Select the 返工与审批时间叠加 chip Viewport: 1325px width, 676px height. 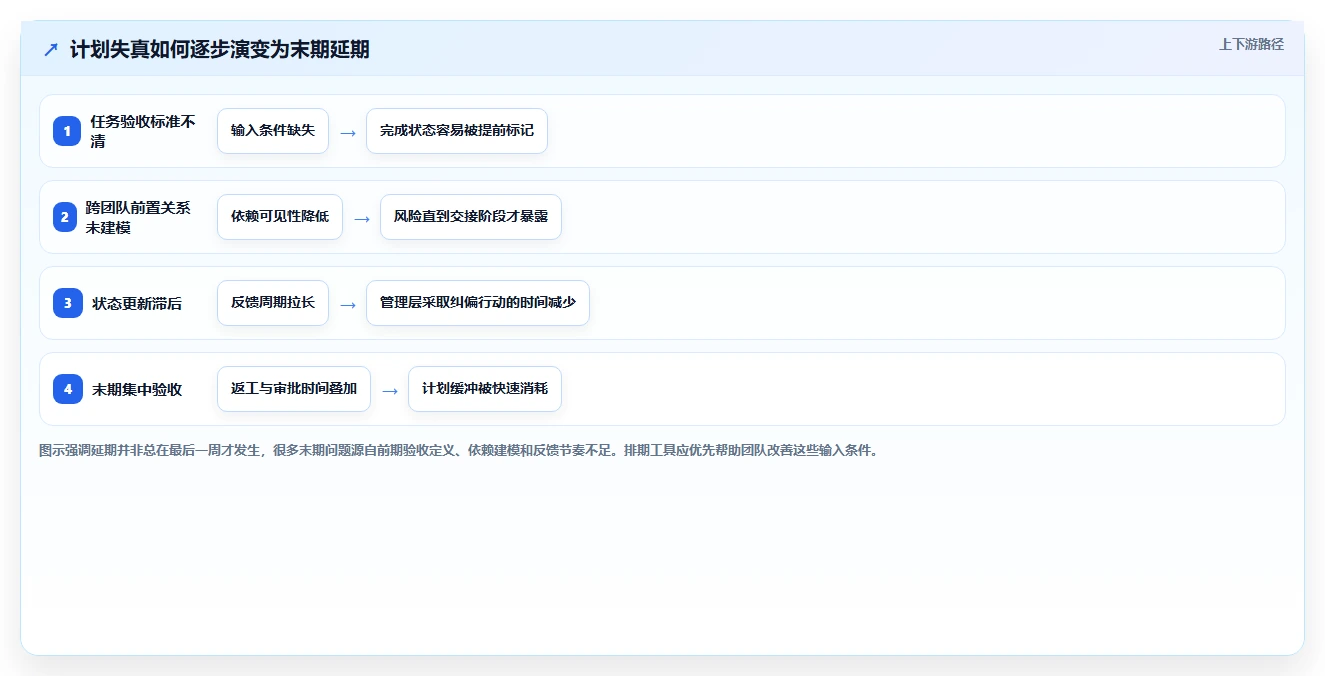294,389
